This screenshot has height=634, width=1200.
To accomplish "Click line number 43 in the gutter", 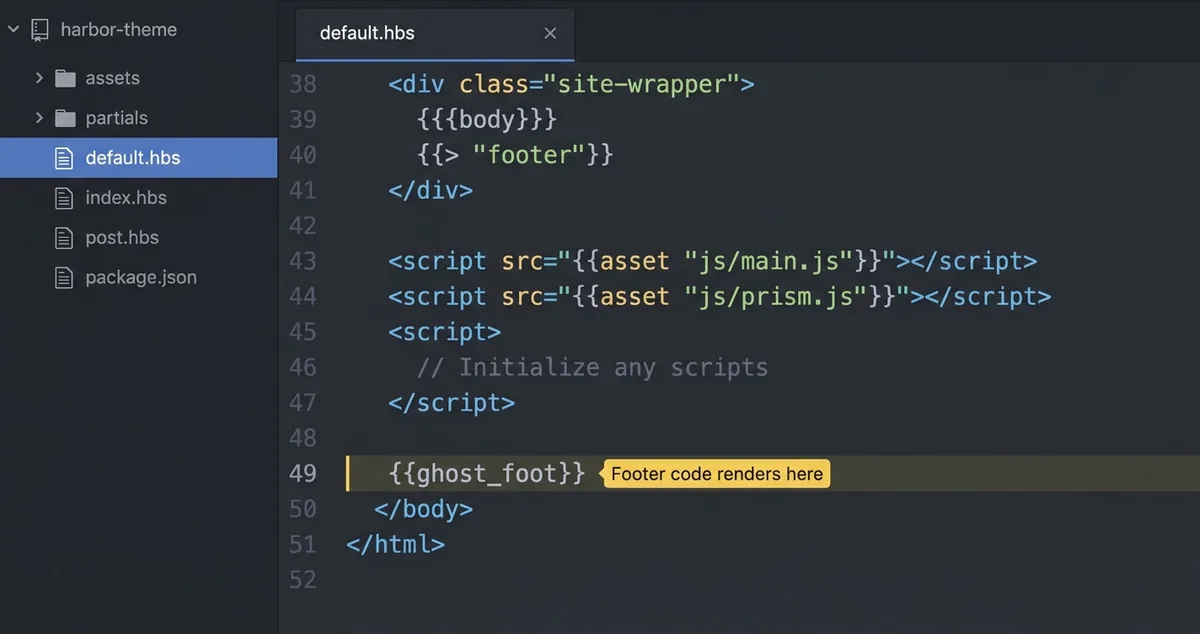I will click(x=302, y=261).
